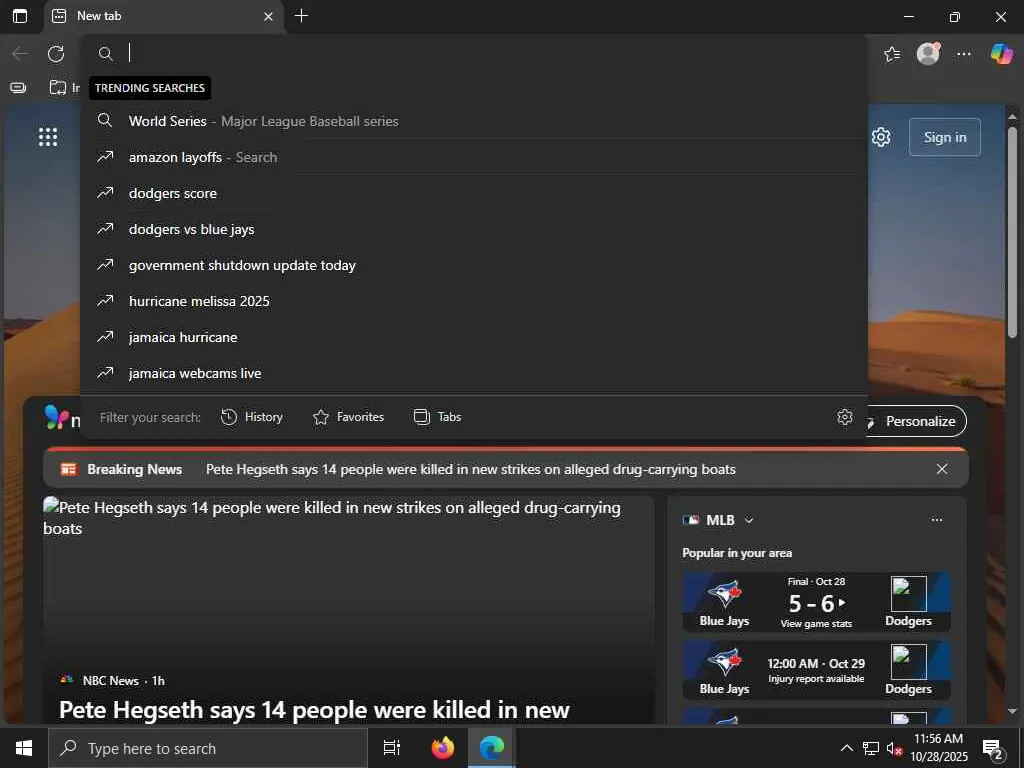Open Windows Start menu
1024x768 pixels.
coord(24,748)
